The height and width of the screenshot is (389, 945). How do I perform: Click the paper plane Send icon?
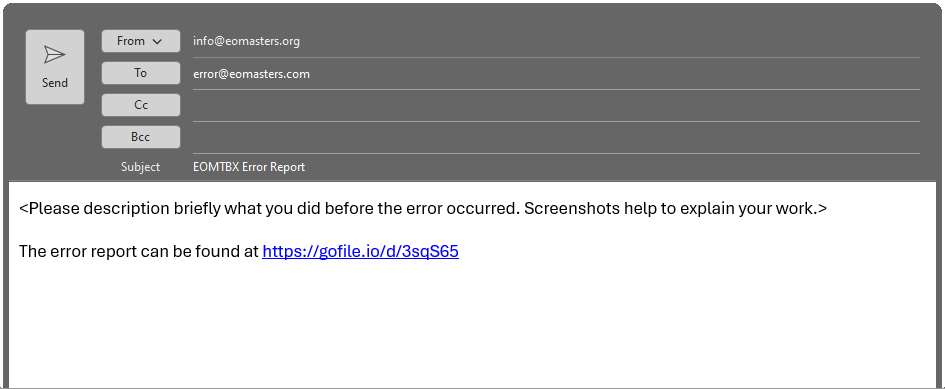pos(54,55)
